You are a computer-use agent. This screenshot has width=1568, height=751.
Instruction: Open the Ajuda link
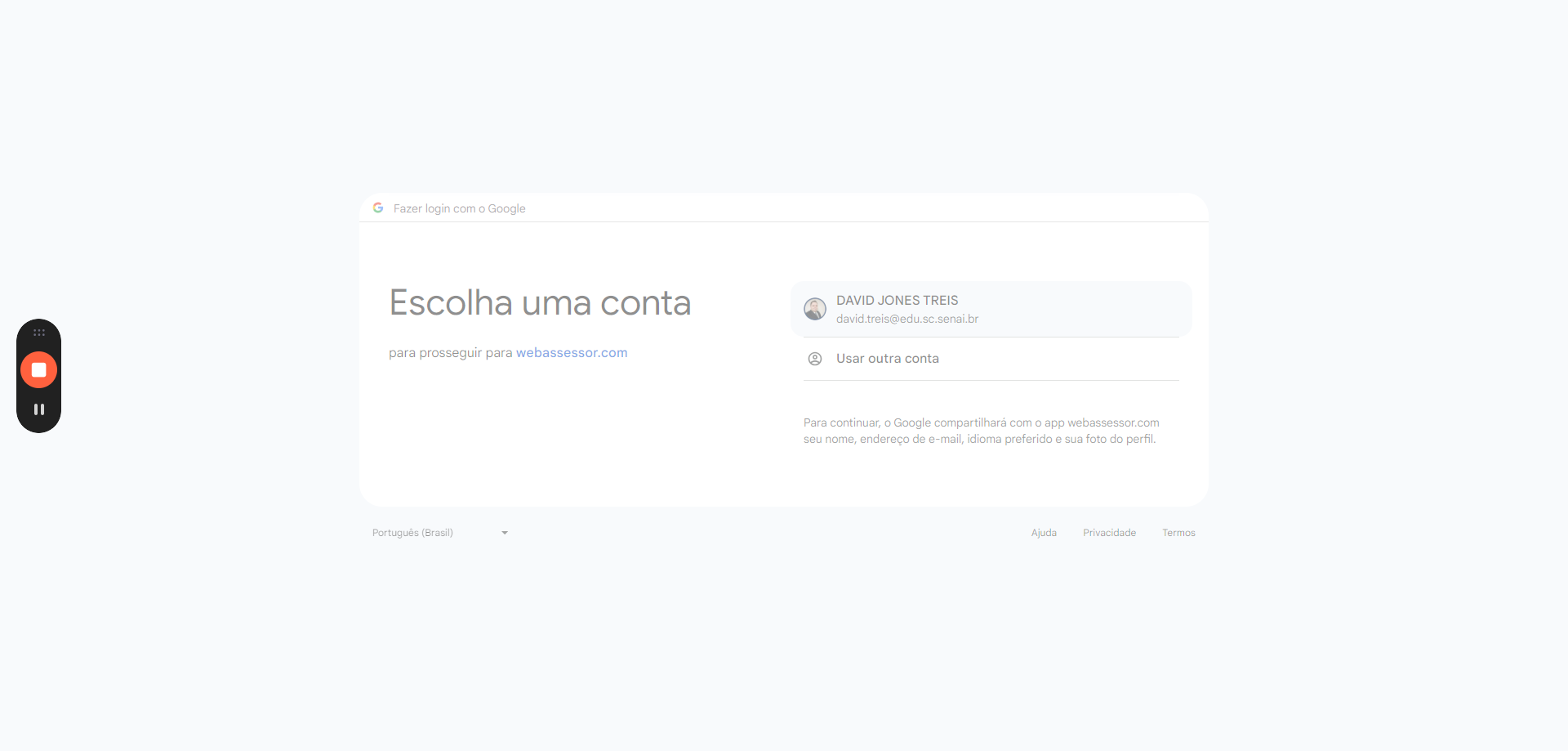[1044, 533]
